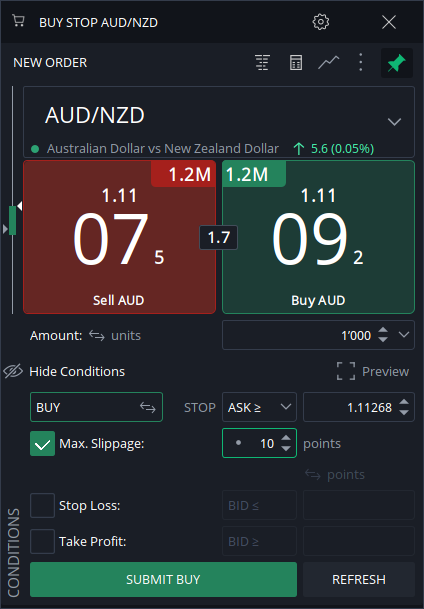Open the ASK ≥ stop condition dropdown
The image size is (424, 609).
[x=259, y=407]
